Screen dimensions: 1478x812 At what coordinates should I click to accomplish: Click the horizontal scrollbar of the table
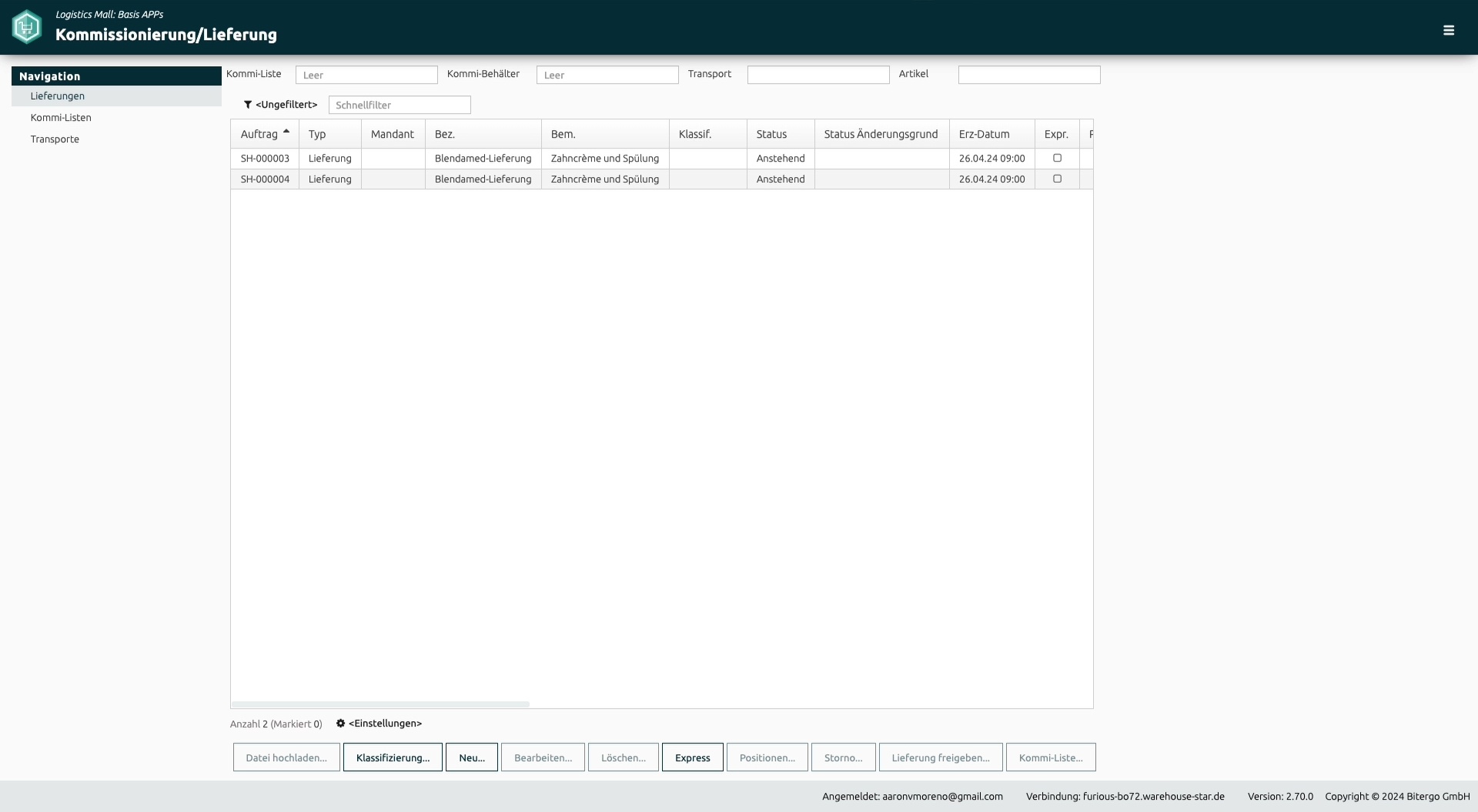point(380,704)
